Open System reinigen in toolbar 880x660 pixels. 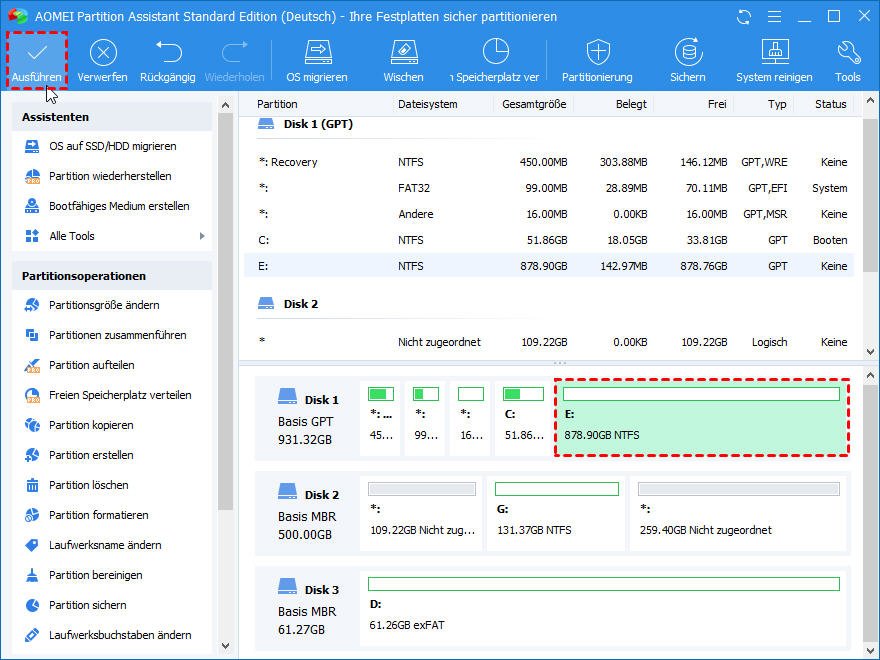coord(775,53)
